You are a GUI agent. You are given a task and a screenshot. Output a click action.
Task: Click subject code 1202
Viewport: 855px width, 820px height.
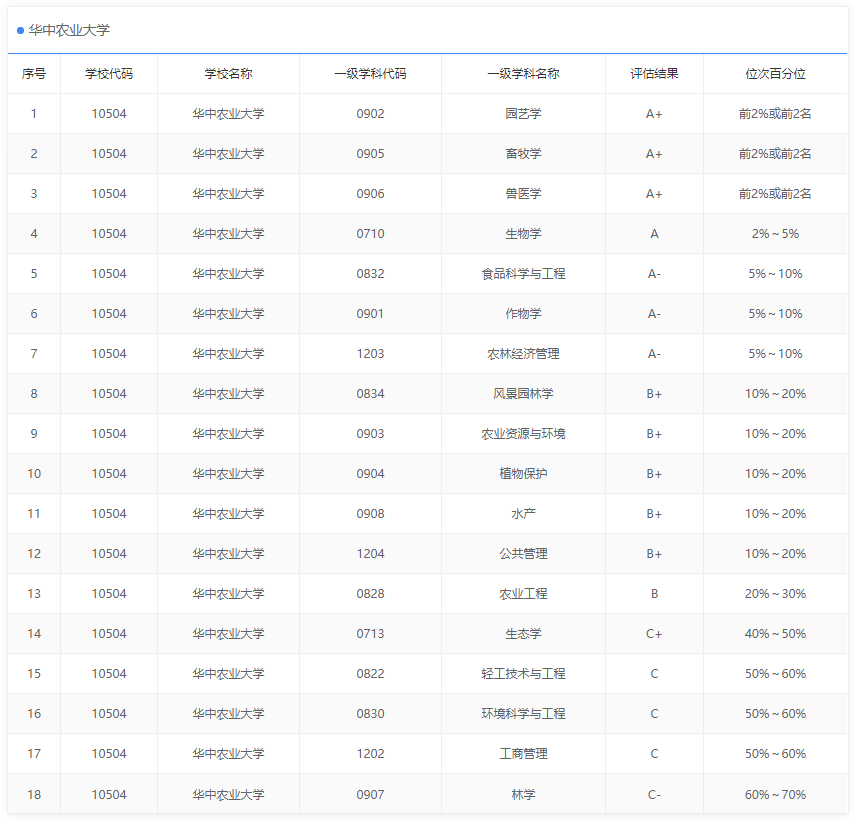click(x=370, y=753)
